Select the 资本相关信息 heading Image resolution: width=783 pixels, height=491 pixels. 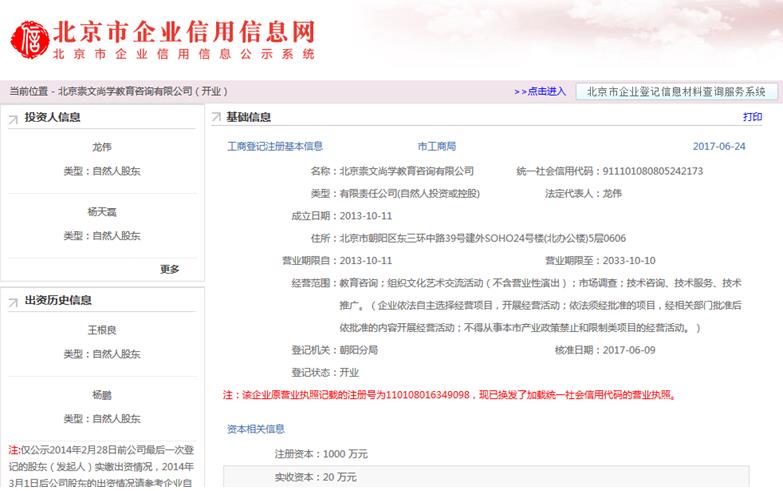point(256,429)
